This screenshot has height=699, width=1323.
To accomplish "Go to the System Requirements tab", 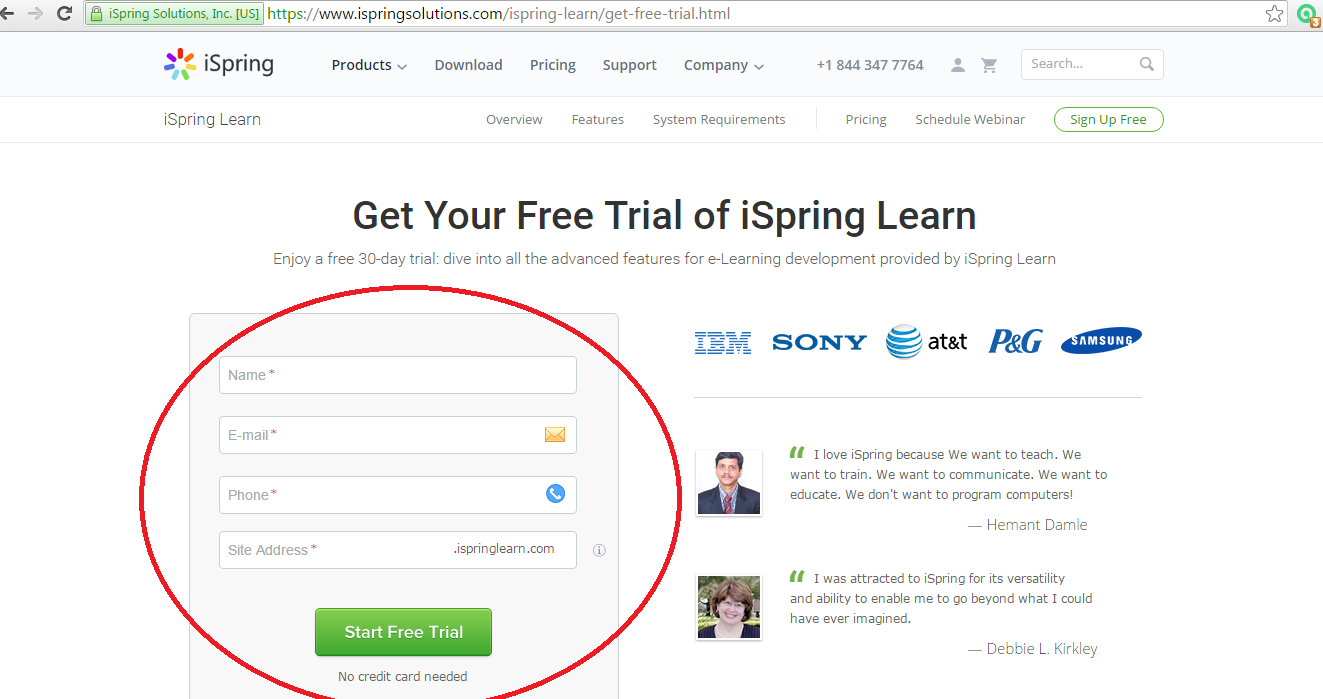I will coord(719,119).
